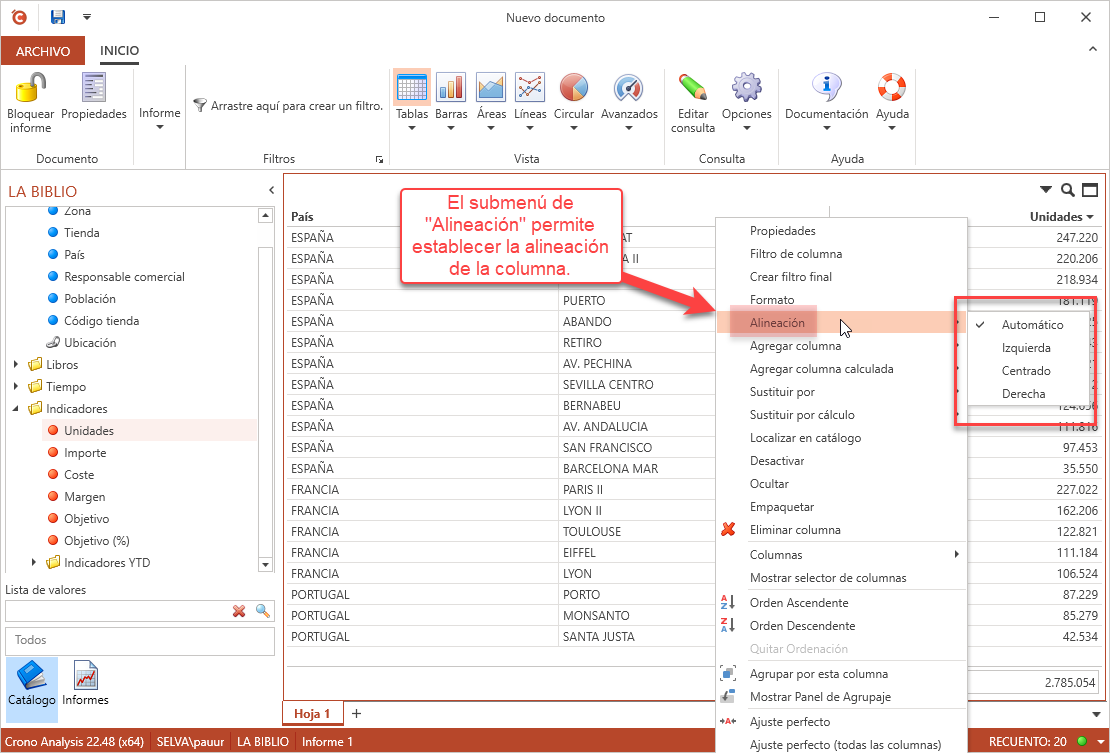Screen dimensions: 1110x753
Task: Open the Documentación info icon
Action: click(826, 88)
